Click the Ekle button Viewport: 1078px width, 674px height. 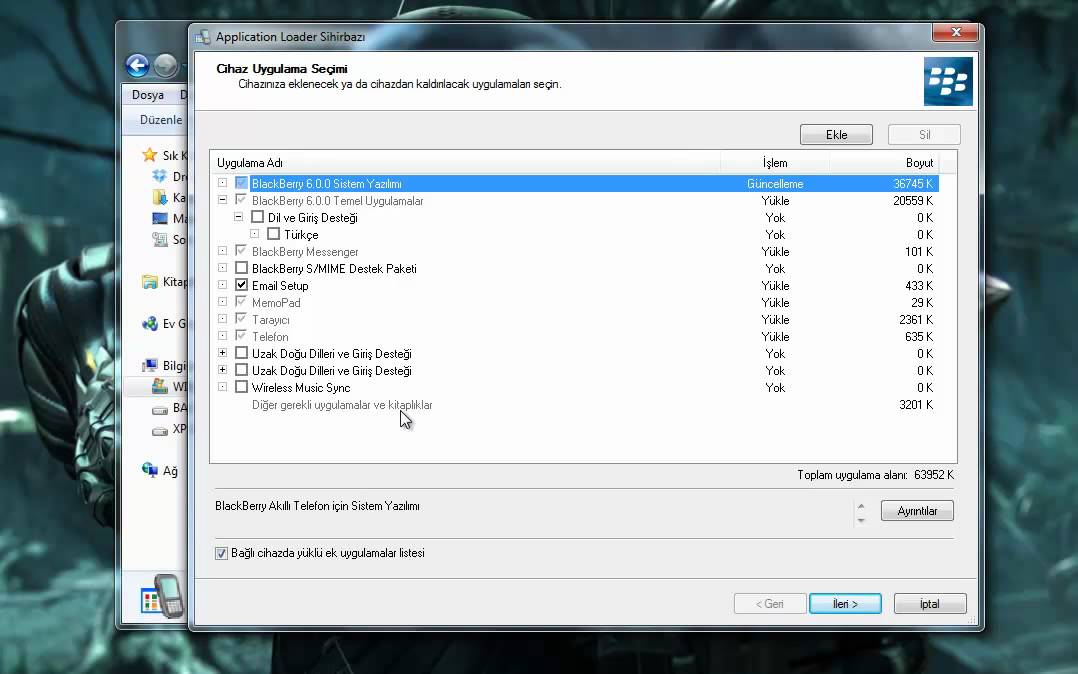tap(836, 135)
